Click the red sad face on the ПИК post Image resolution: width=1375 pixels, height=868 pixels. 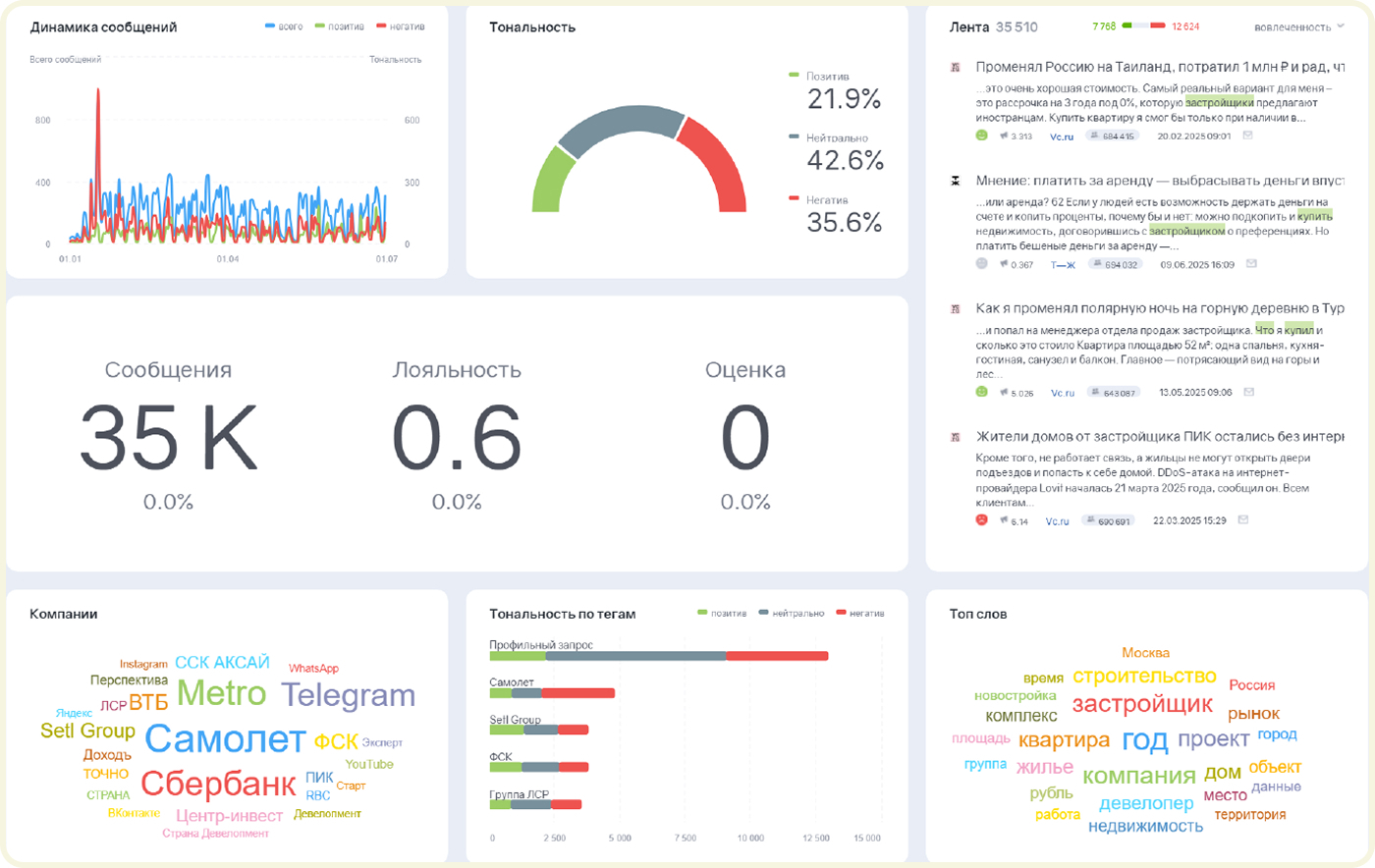coord(981,520)
